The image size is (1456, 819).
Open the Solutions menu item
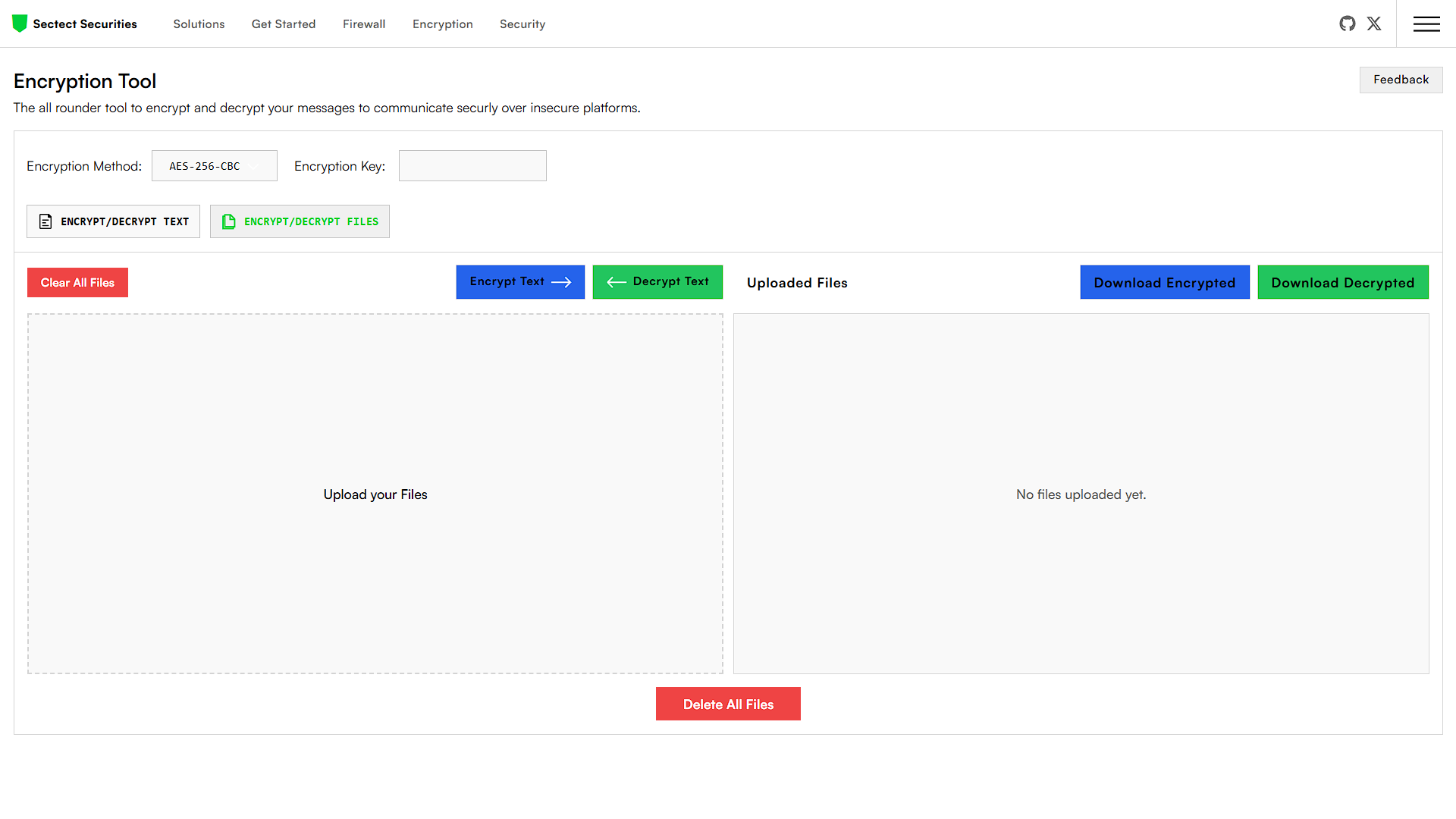click(199, 24)
